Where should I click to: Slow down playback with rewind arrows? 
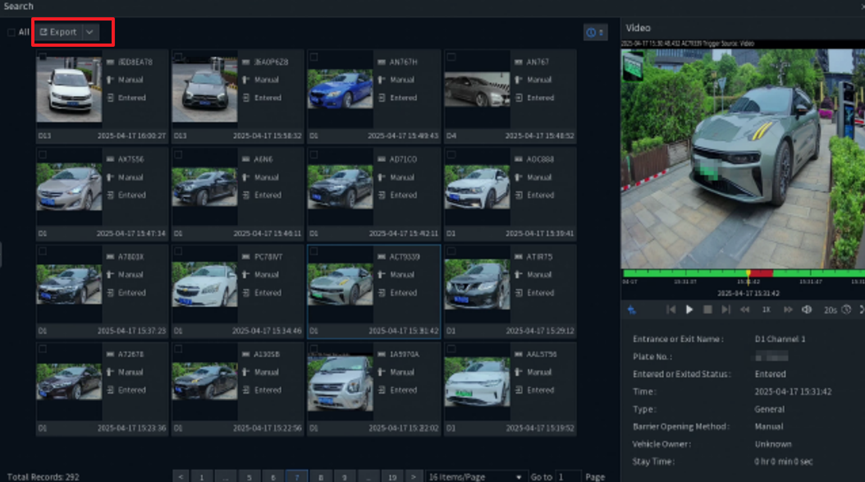[x=745, y=310]
